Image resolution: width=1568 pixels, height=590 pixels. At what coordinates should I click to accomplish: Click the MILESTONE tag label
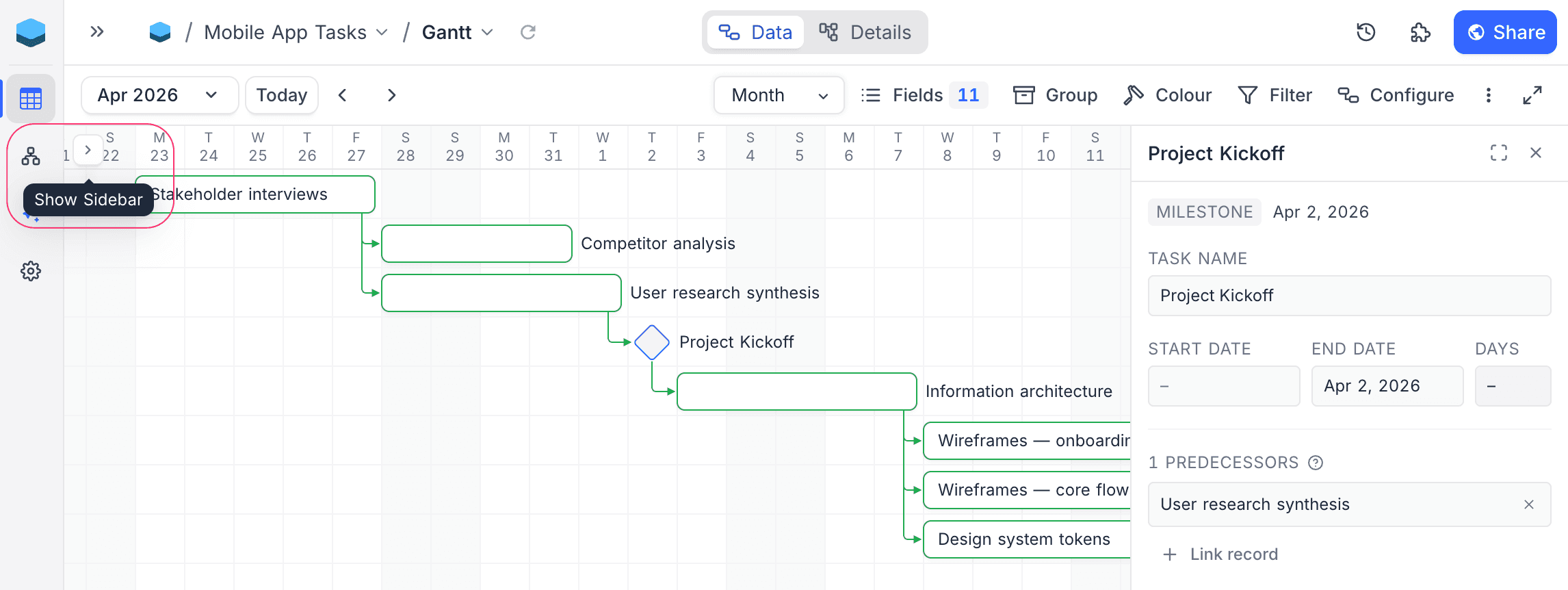(x=1204, y=212)
